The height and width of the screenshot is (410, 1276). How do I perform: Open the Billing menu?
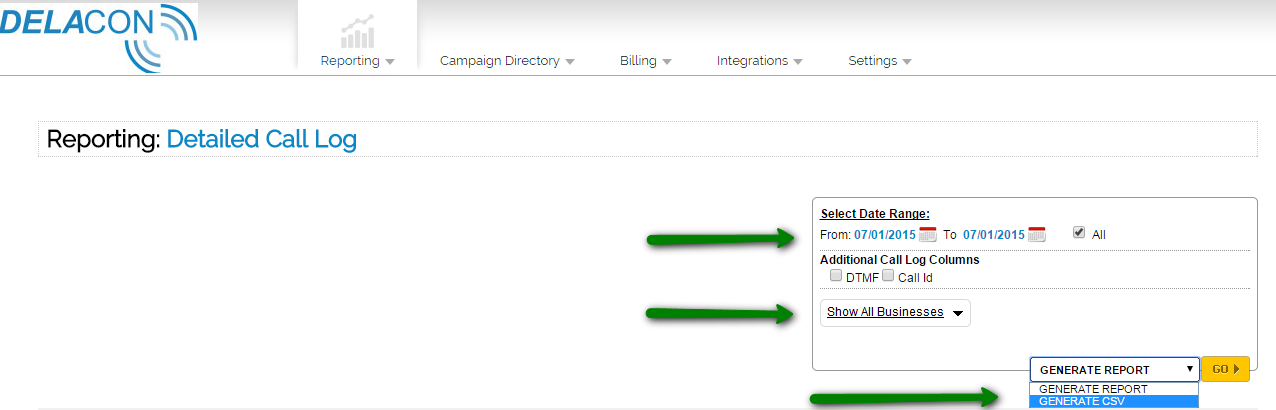coord(645,61)
